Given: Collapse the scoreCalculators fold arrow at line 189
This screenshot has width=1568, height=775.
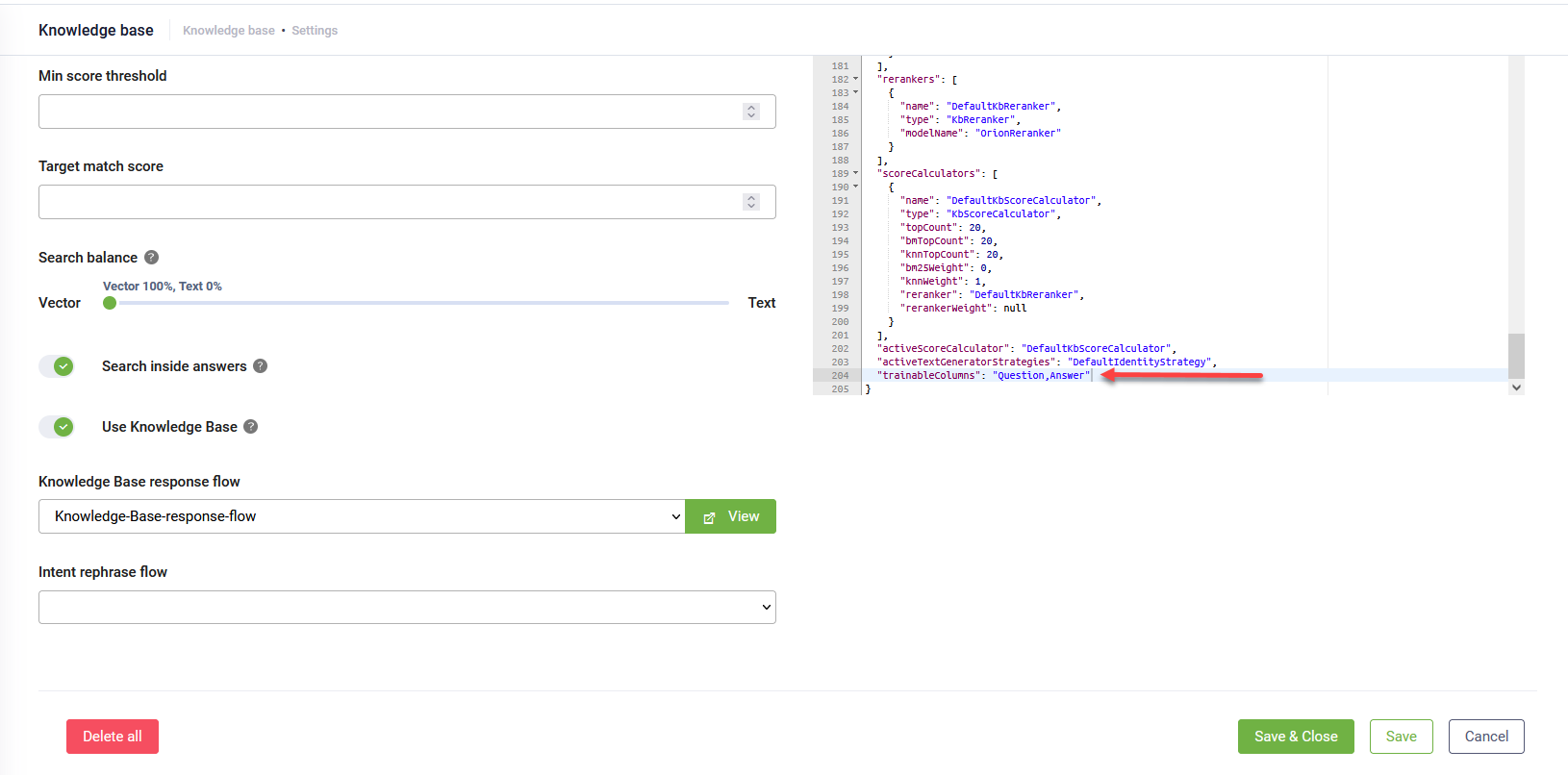Looking at the screenshot, I should pyautogui.click(x=855, y=174).
